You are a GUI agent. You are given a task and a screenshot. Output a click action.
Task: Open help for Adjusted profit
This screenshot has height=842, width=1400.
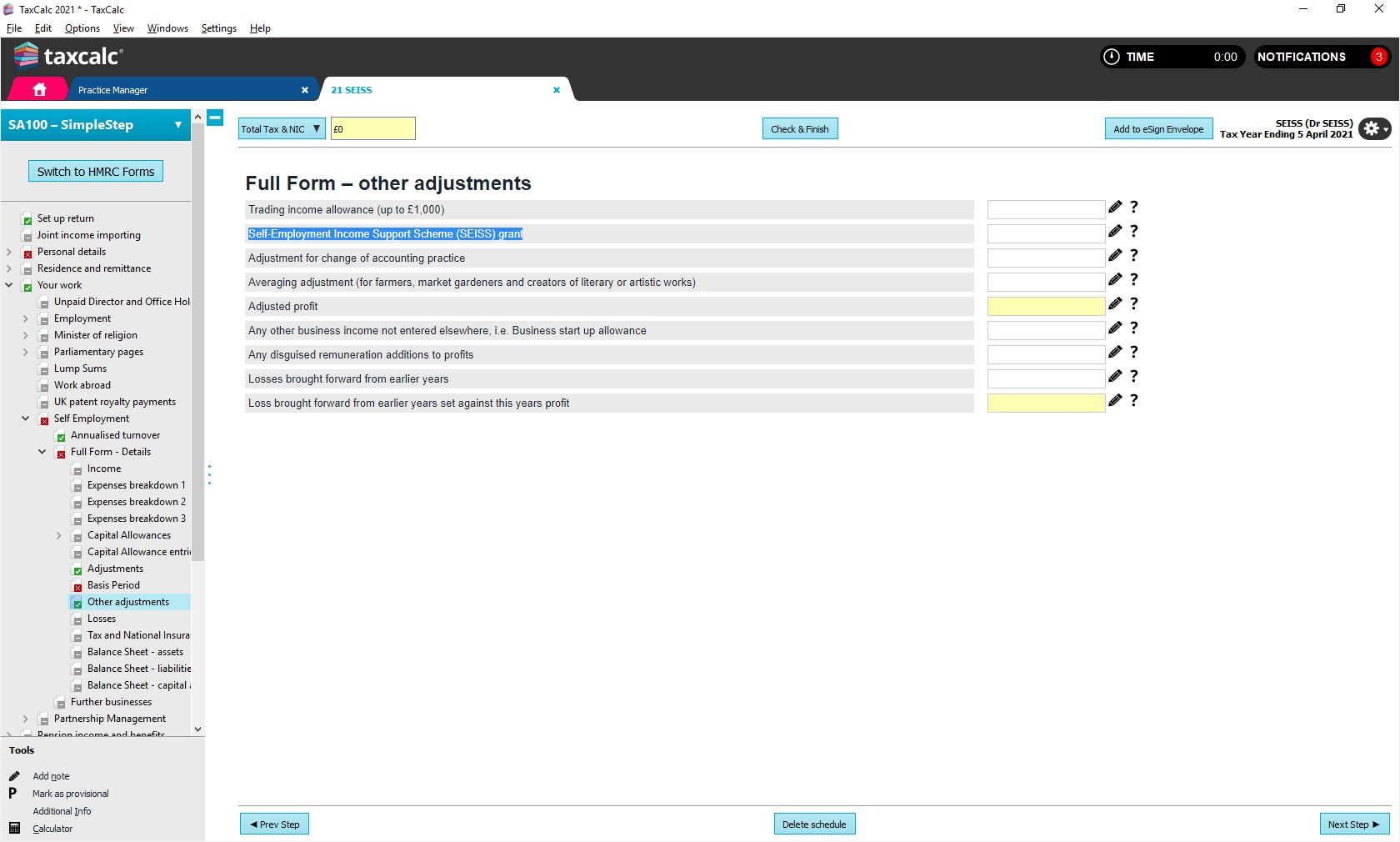(x=1134, y=303)
